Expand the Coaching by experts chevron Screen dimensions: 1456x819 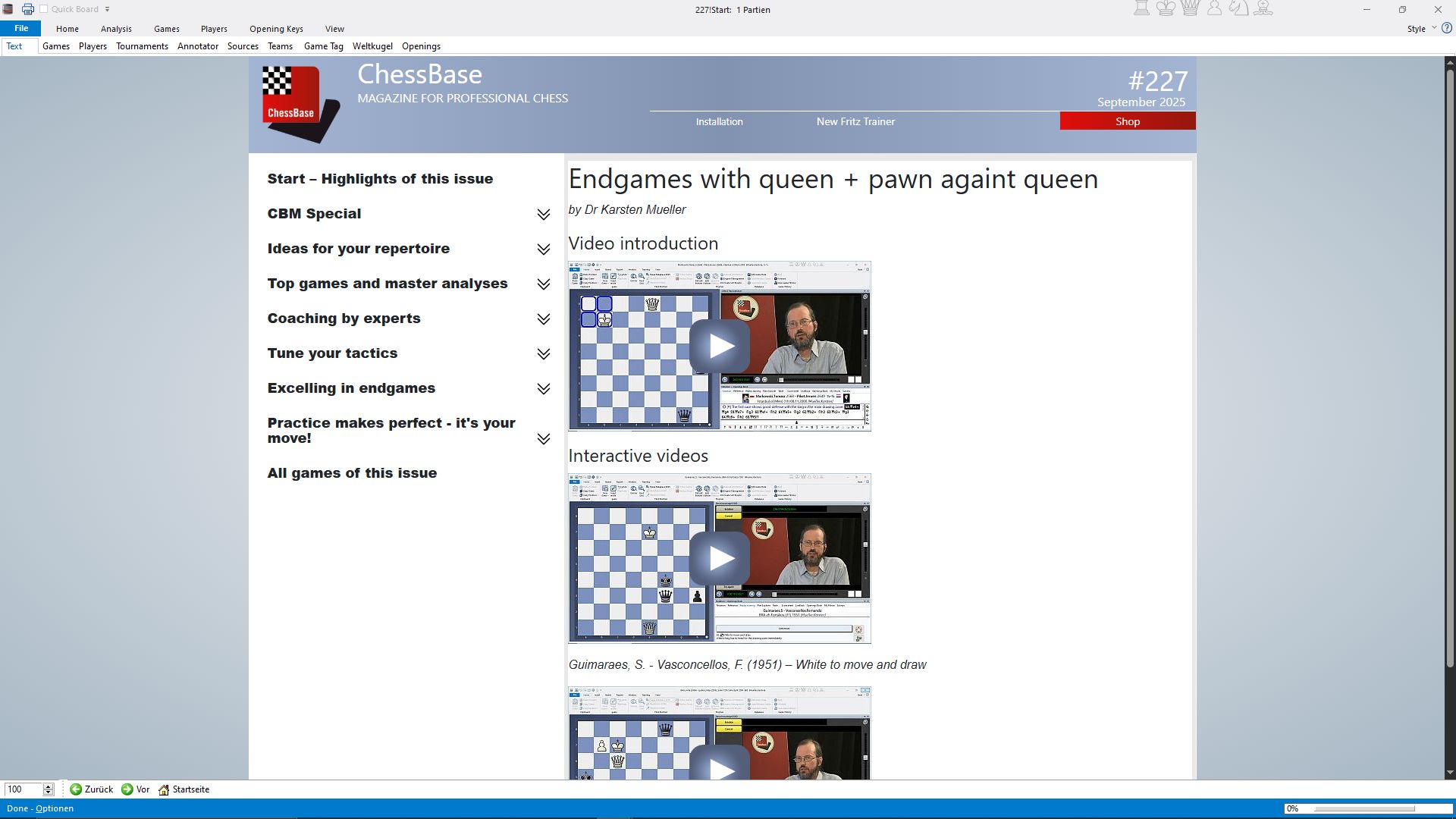[544, 319]
